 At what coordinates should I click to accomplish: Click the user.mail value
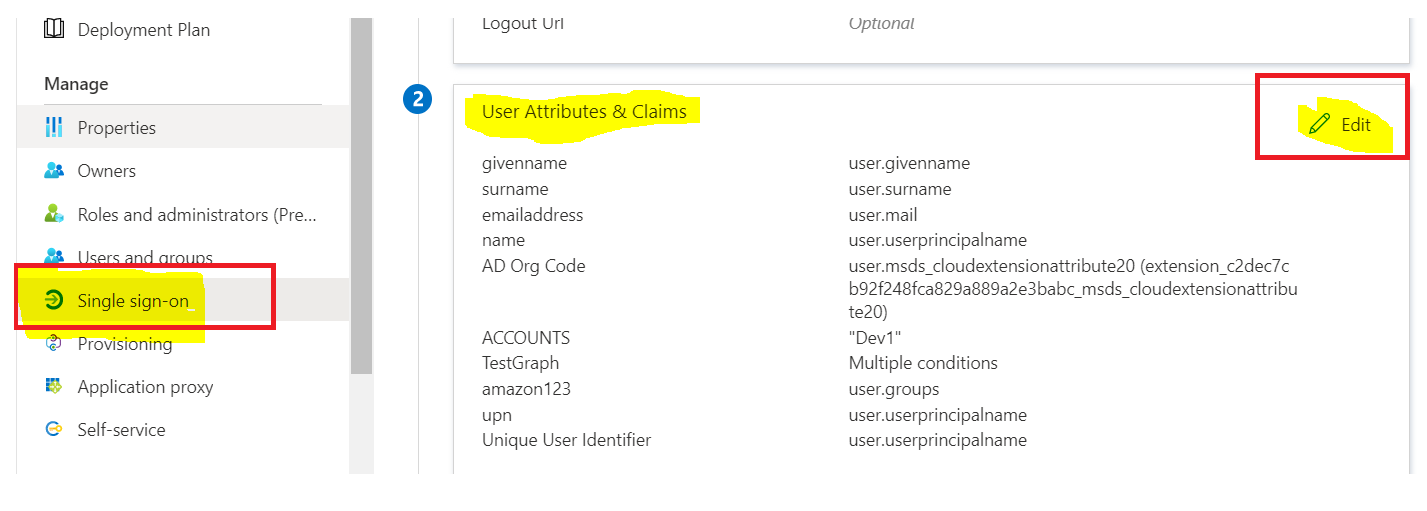pos(883,215)
